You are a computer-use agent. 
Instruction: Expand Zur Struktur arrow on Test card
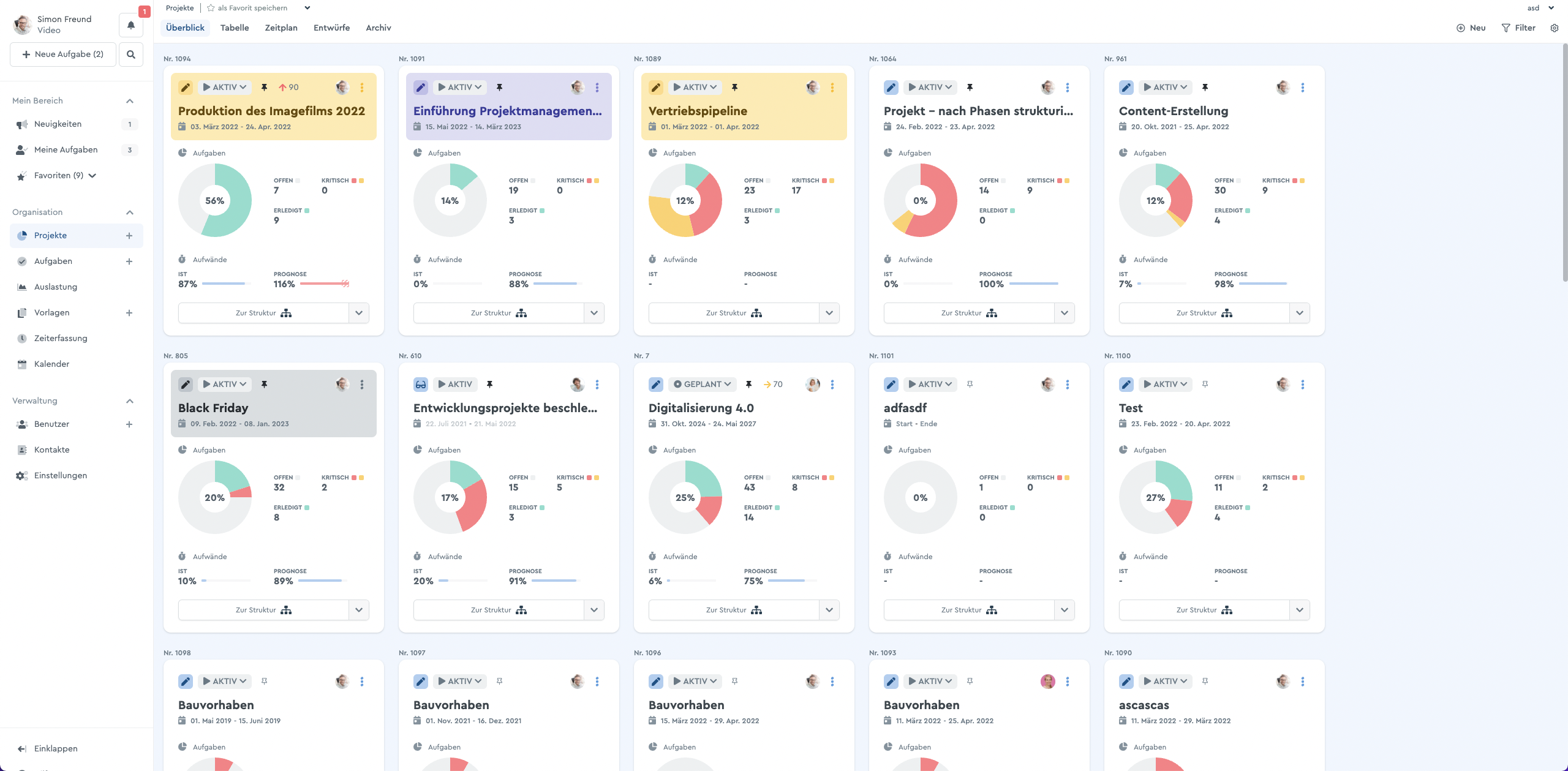tap(1300, 610)
